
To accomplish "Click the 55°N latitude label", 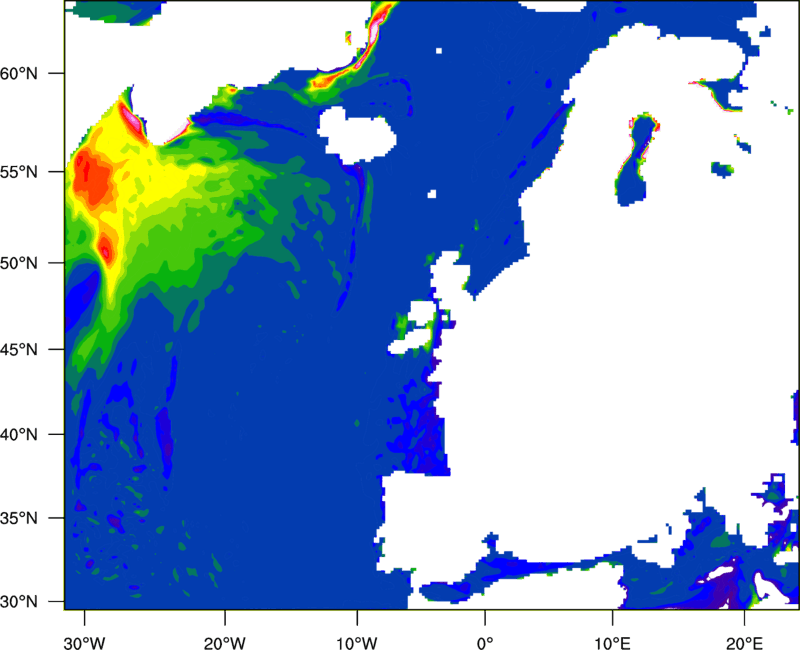I will 19,172.
